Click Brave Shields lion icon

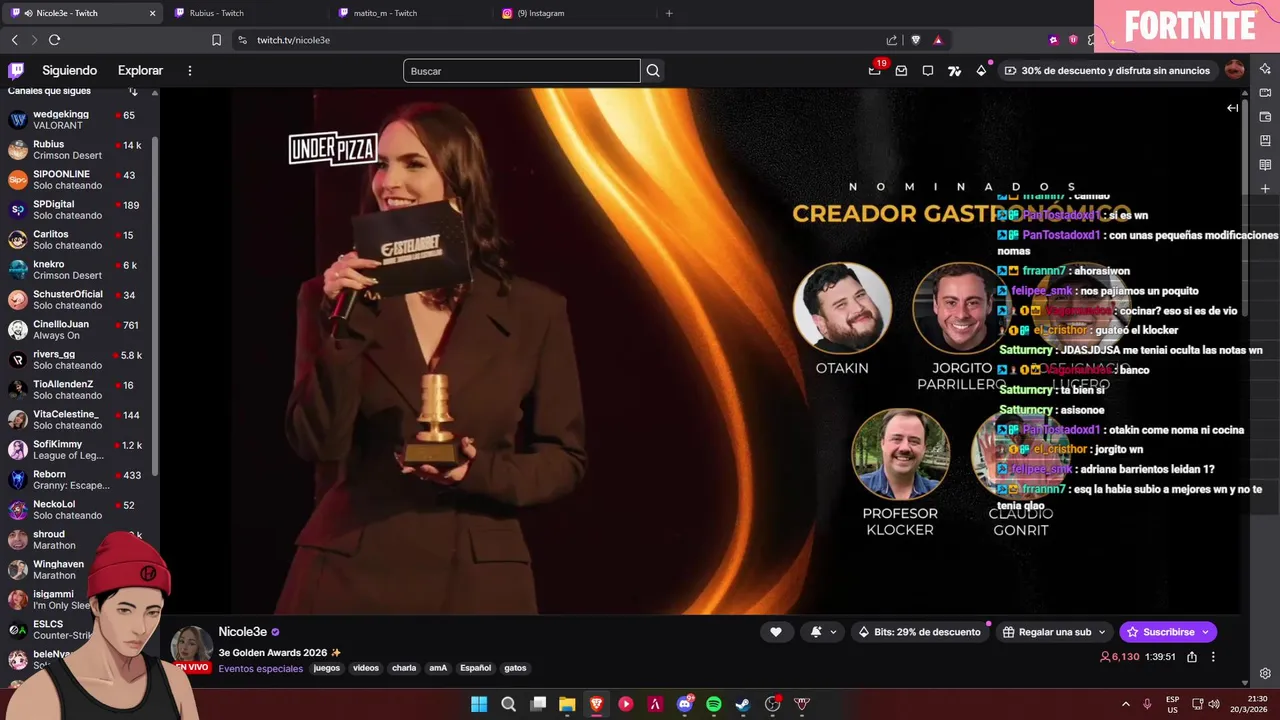915,40
